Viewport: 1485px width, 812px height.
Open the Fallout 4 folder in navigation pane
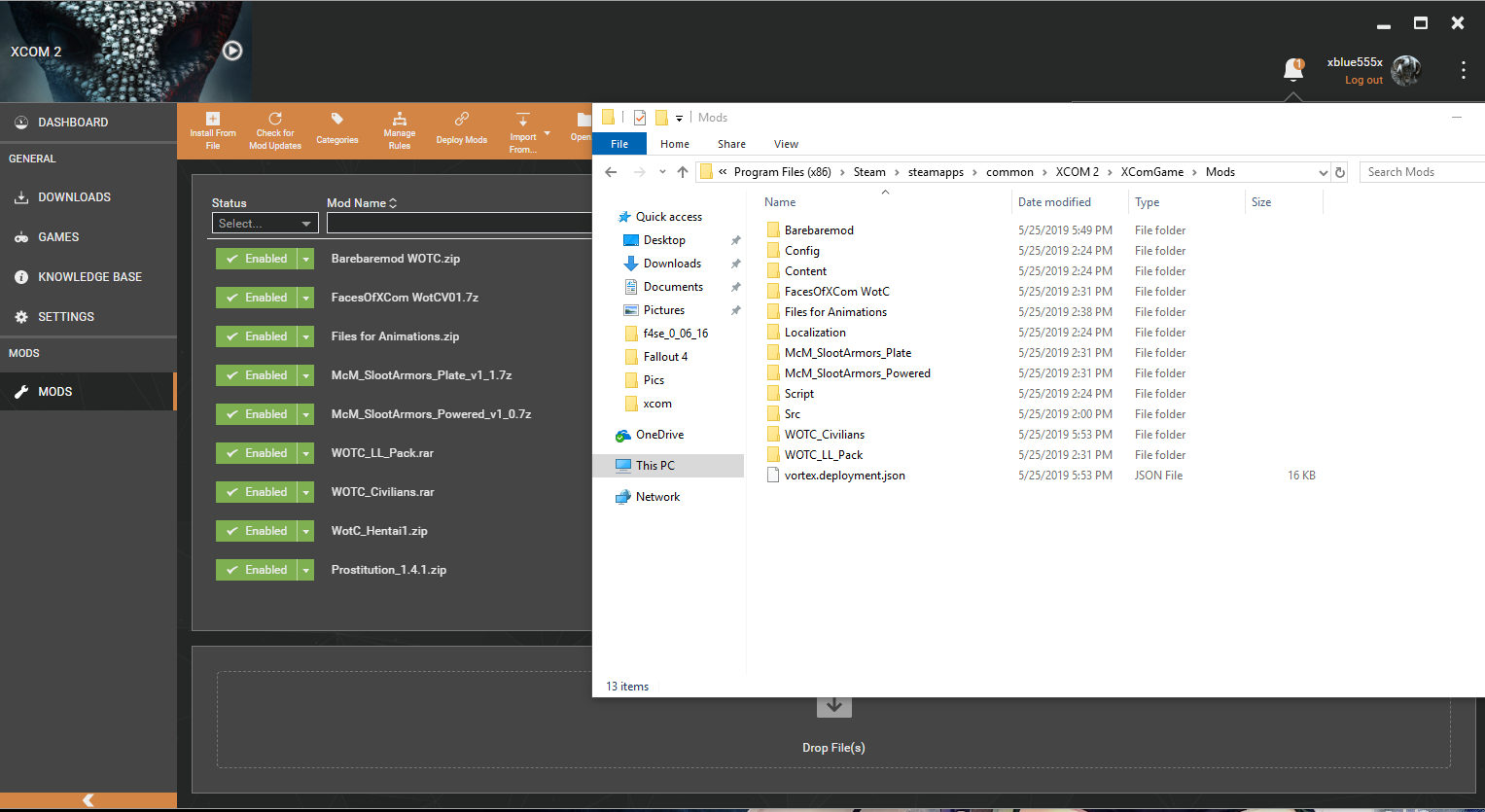(x=665, y=357)
